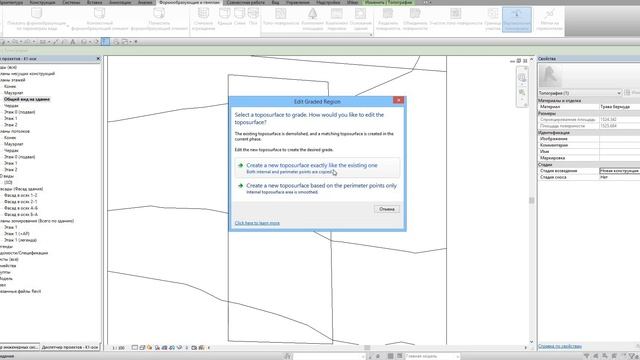
Task: Click view scale 1:100 selector
Action: click(118, 348)
